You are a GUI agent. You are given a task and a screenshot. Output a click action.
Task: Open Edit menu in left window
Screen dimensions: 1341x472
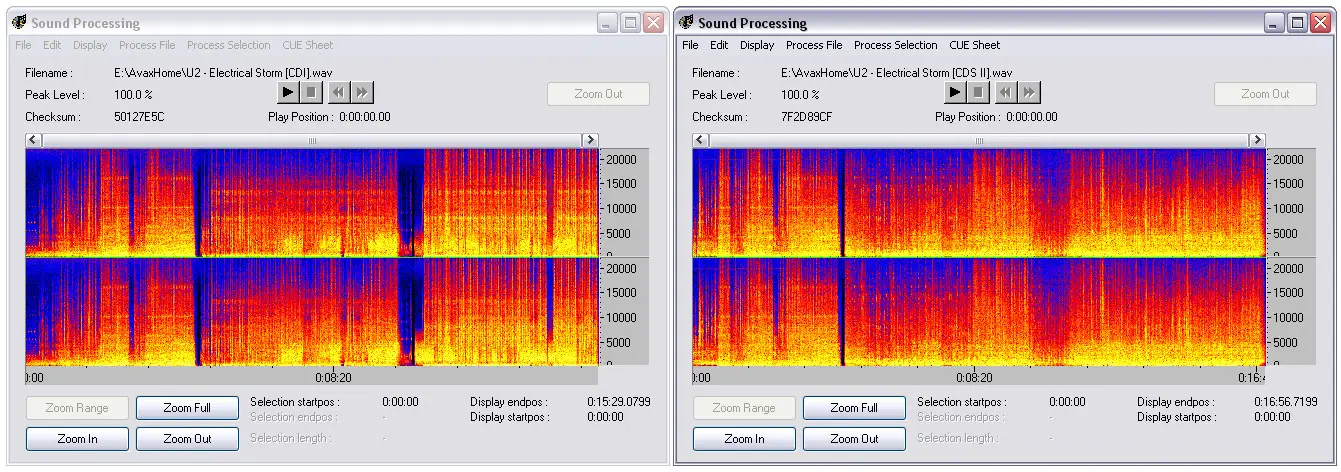[x=52, y=45]
